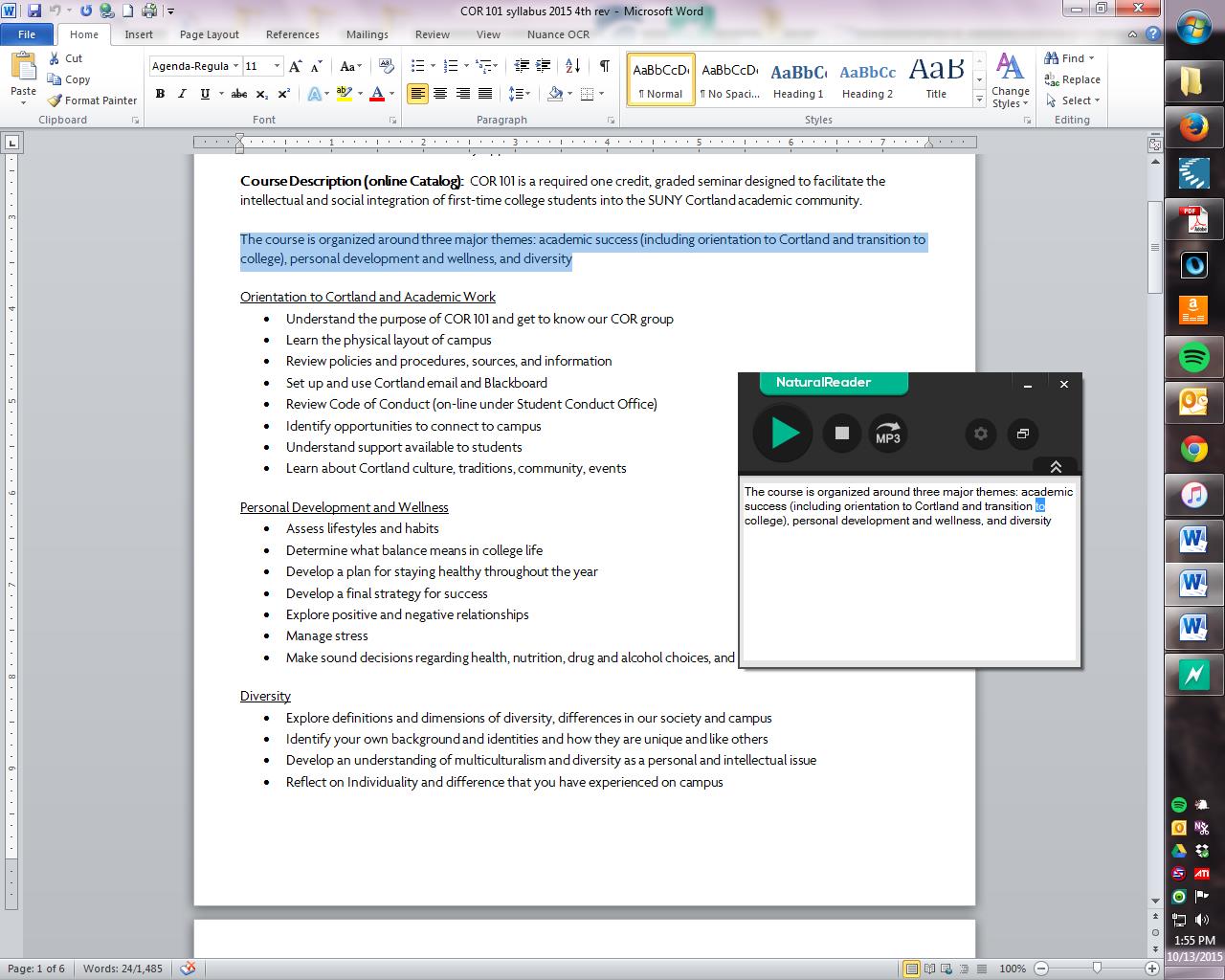The height and width of the screenshot is (980, 1225).
Task: Open font name dropdown
Action: tap(235, 66)
